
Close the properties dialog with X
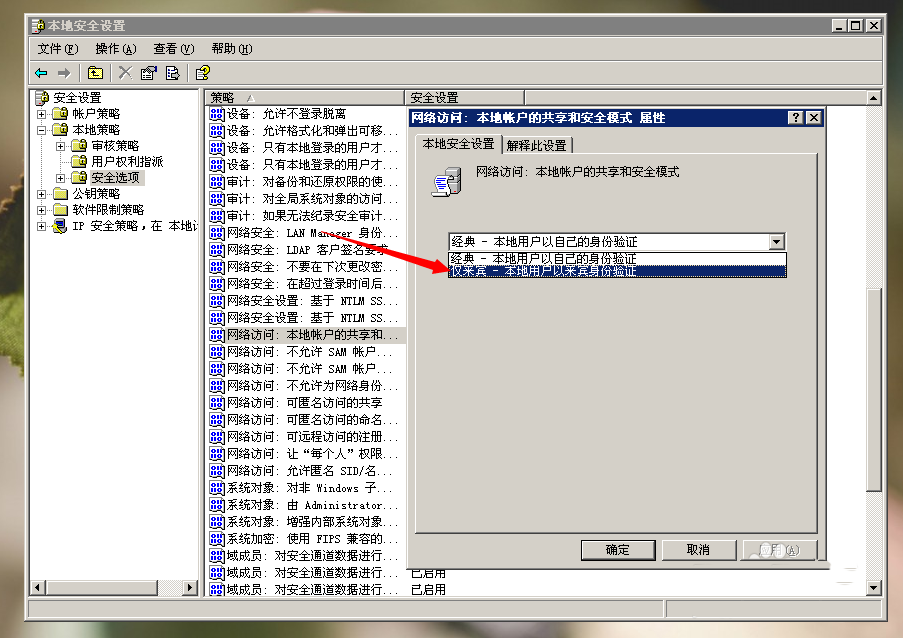click(814, 117)
